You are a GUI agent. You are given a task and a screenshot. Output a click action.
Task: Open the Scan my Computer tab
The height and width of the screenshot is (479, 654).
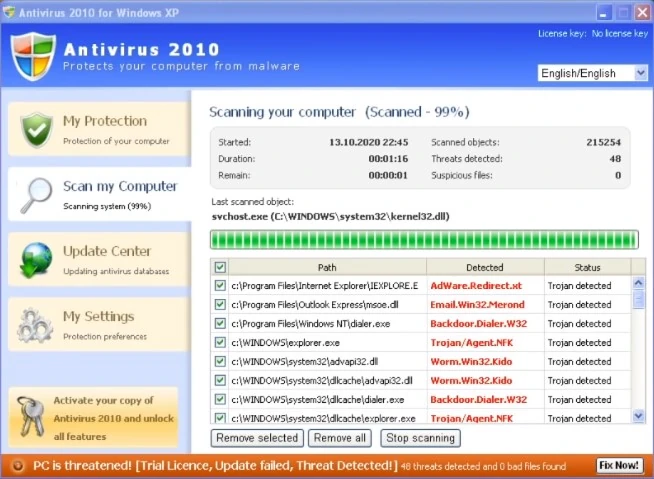pyautogui.click(x=99, y=194)
